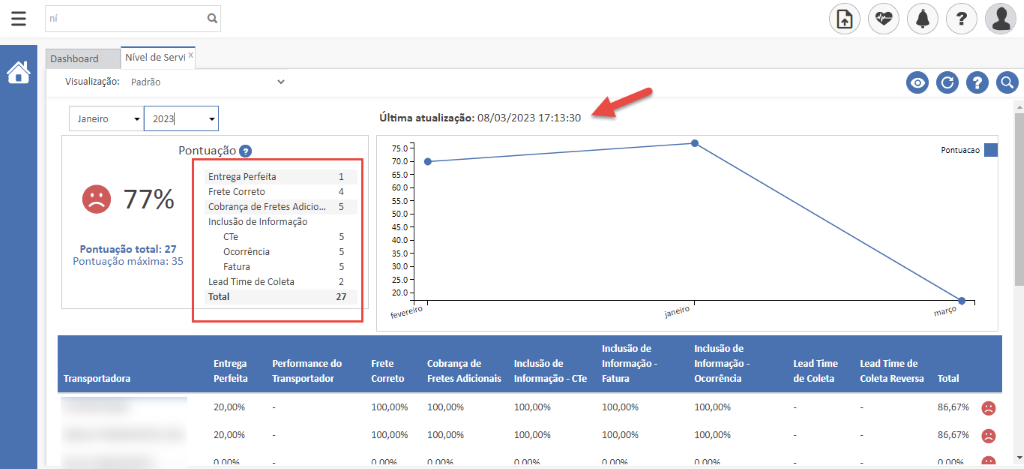Close the Nível de Serviço tab

coord(191,56)
